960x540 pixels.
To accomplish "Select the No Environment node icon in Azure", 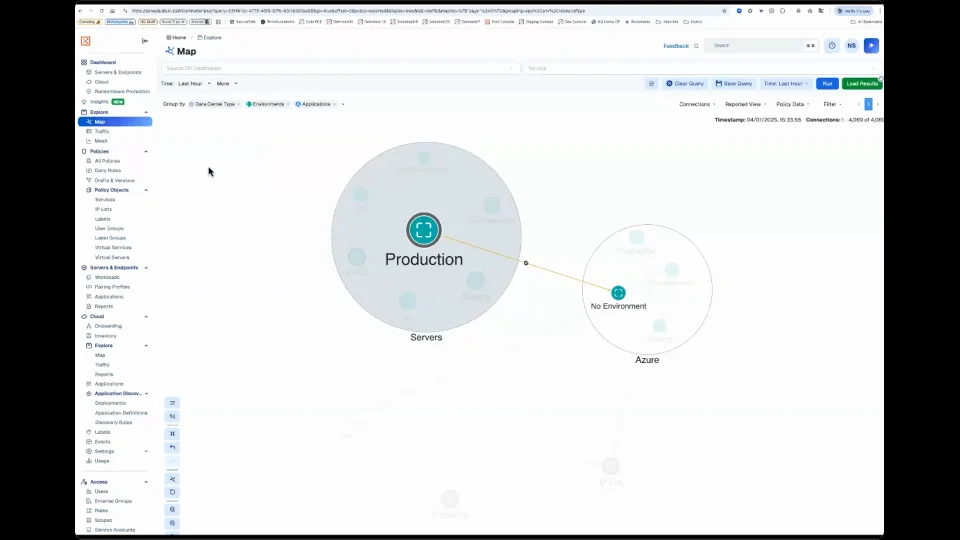I will (618, 293).
